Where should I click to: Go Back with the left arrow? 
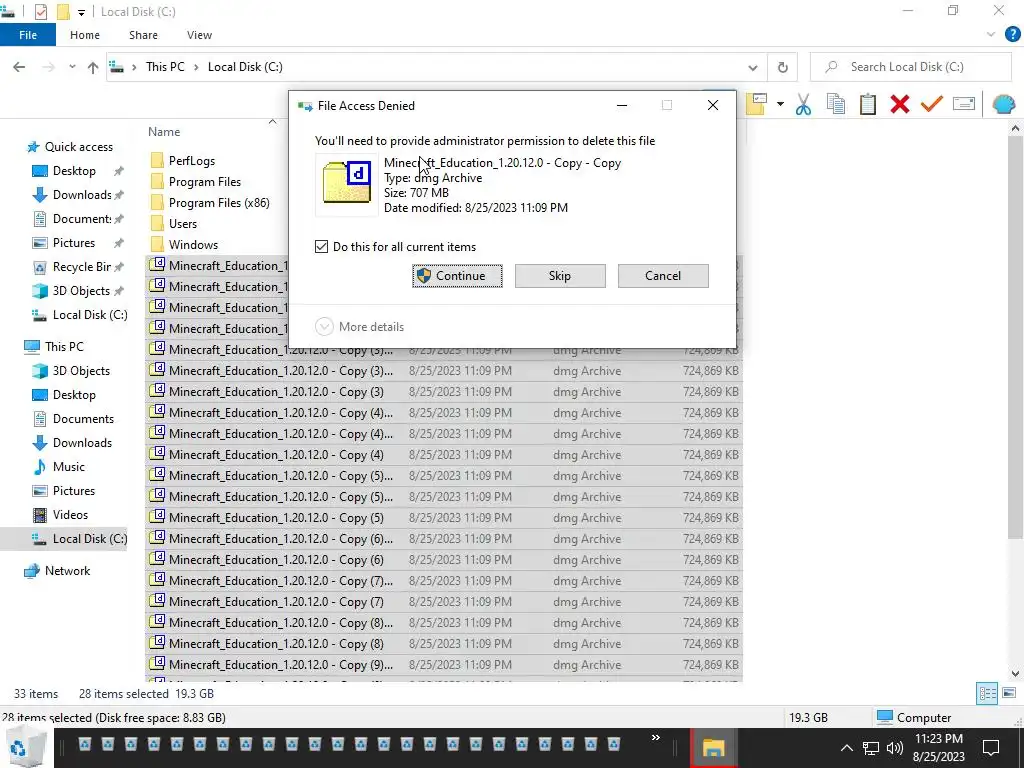(19, 67)
